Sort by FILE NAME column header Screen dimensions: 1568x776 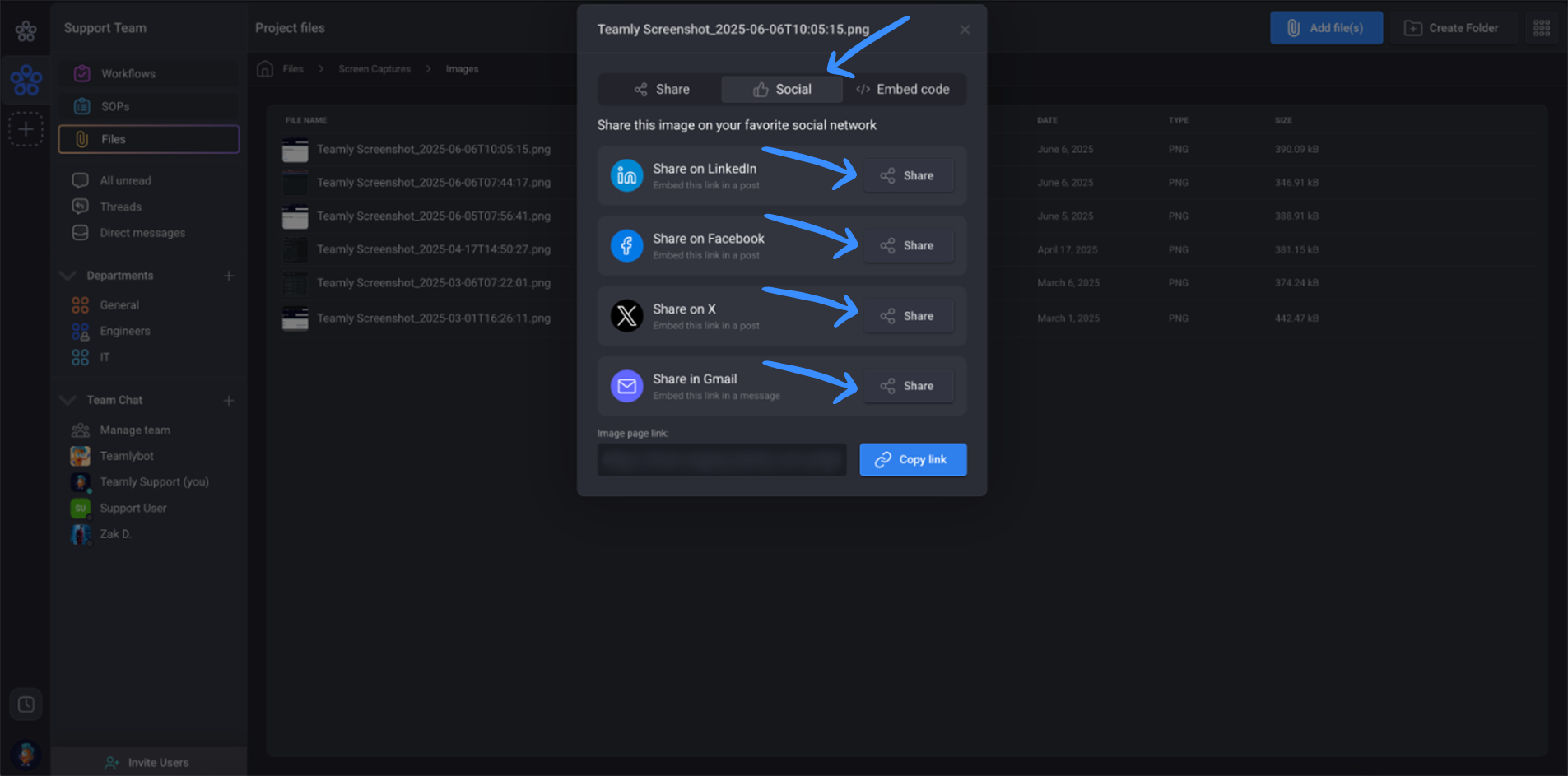[x=306, y=120]
